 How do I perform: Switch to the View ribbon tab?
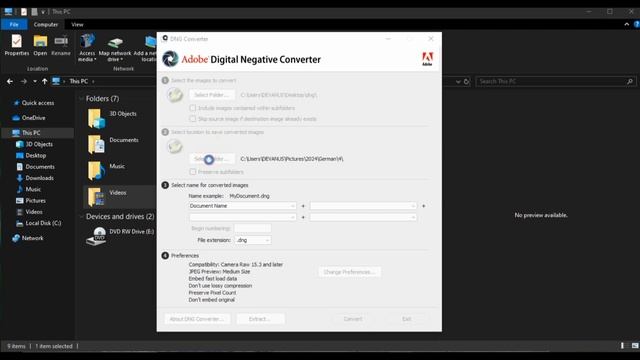[x=77, y=24]
